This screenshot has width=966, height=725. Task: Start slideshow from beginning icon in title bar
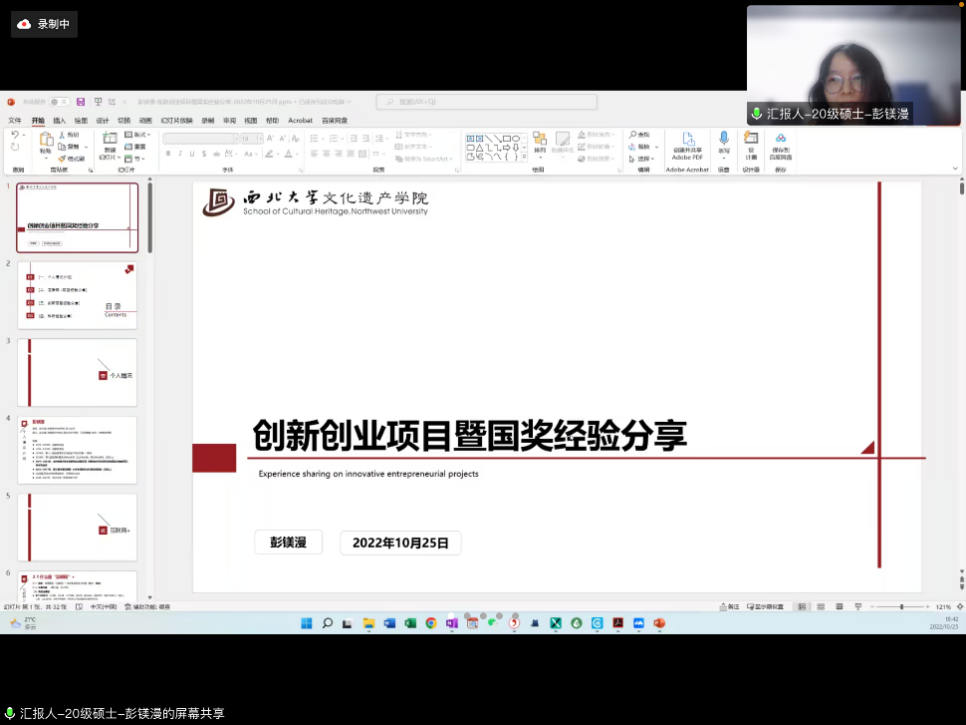pos(98,102)
